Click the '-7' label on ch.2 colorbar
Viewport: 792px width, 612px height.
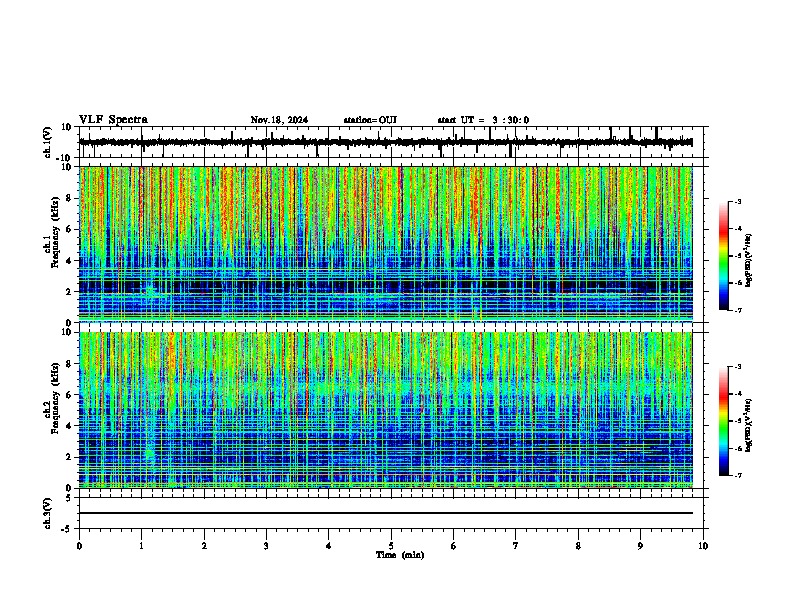[x=737, y=475]
